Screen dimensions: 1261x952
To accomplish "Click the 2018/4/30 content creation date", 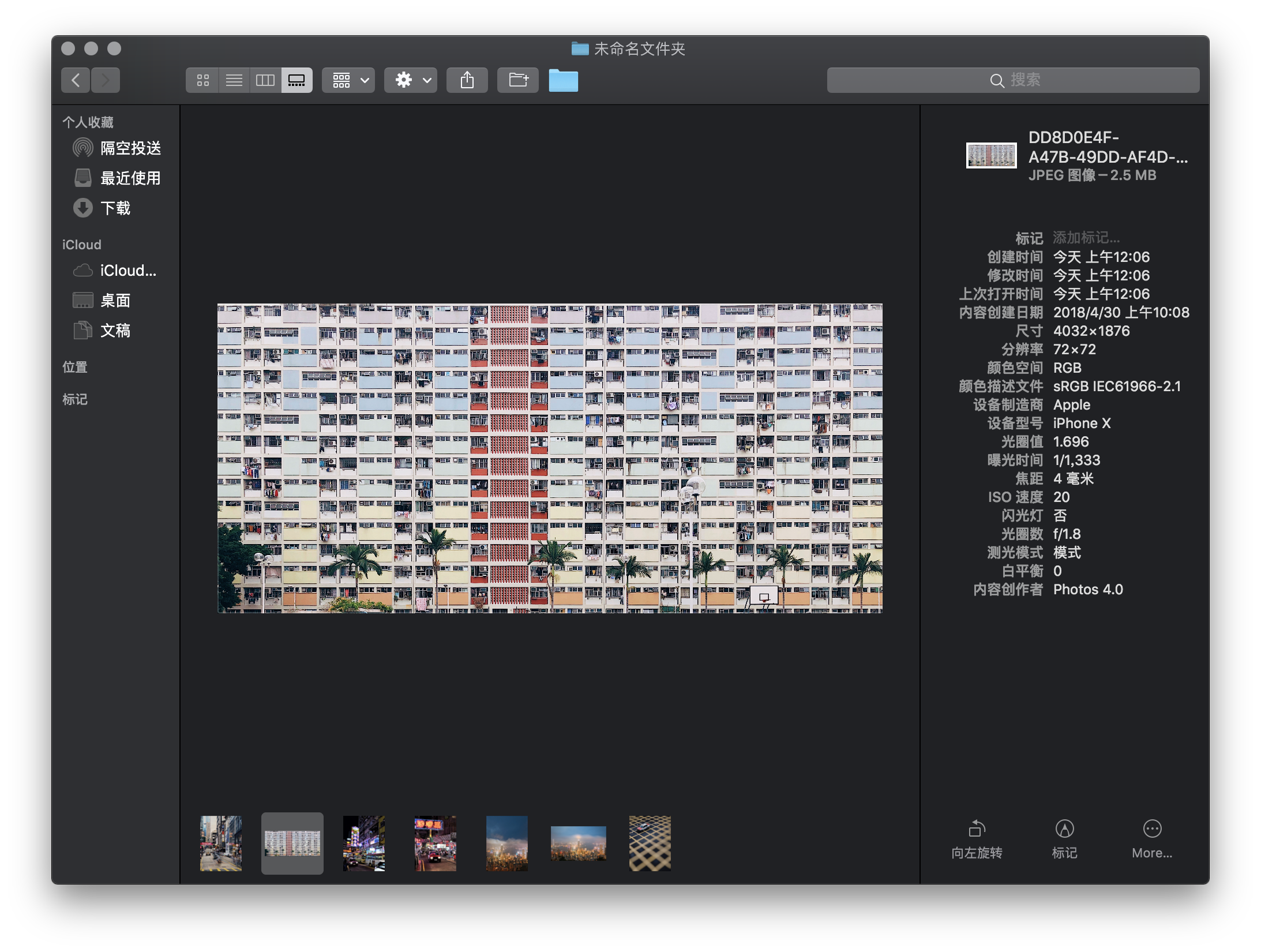I will coord(1121,312).
